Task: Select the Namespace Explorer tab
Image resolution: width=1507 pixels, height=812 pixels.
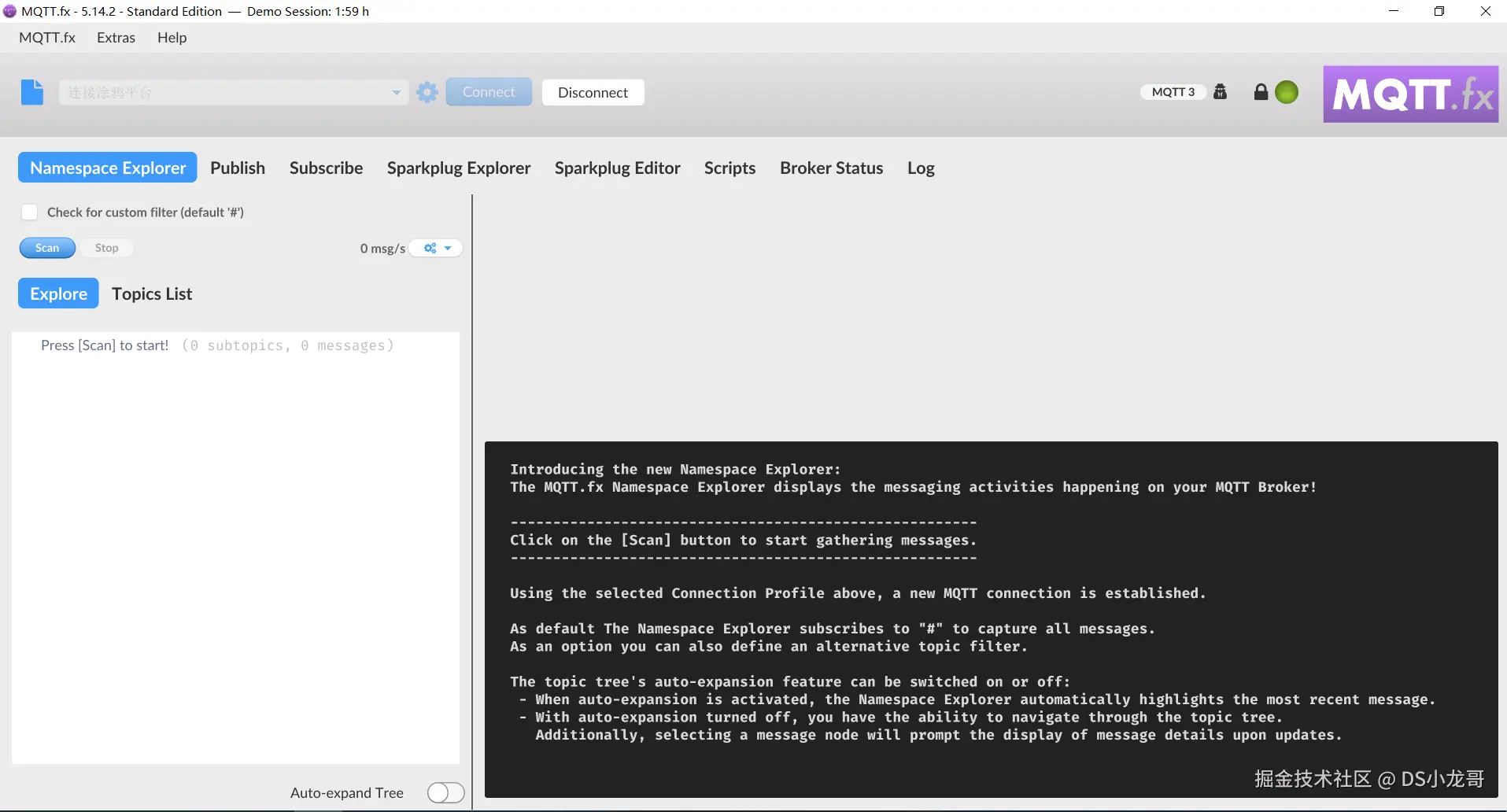Action: coord(108,168)
